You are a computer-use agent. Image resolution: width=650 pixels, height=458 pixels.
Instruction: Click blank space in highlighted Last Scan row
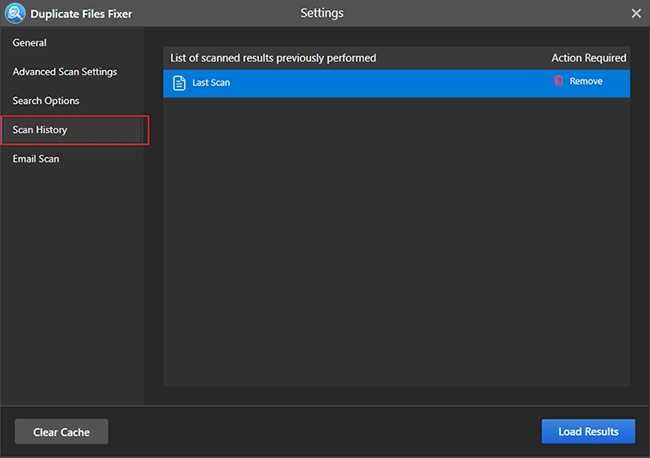(390, 83)
